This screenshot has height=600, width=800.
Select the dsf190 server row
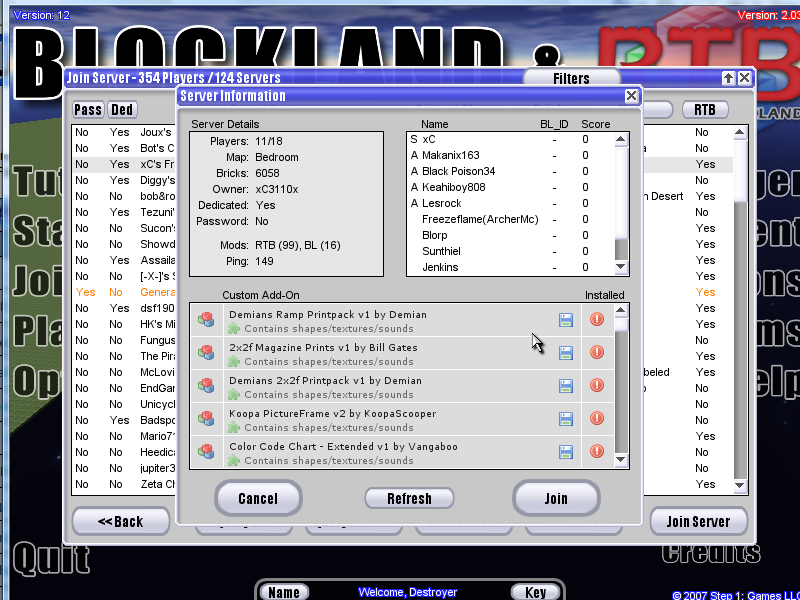coord(125,308)
